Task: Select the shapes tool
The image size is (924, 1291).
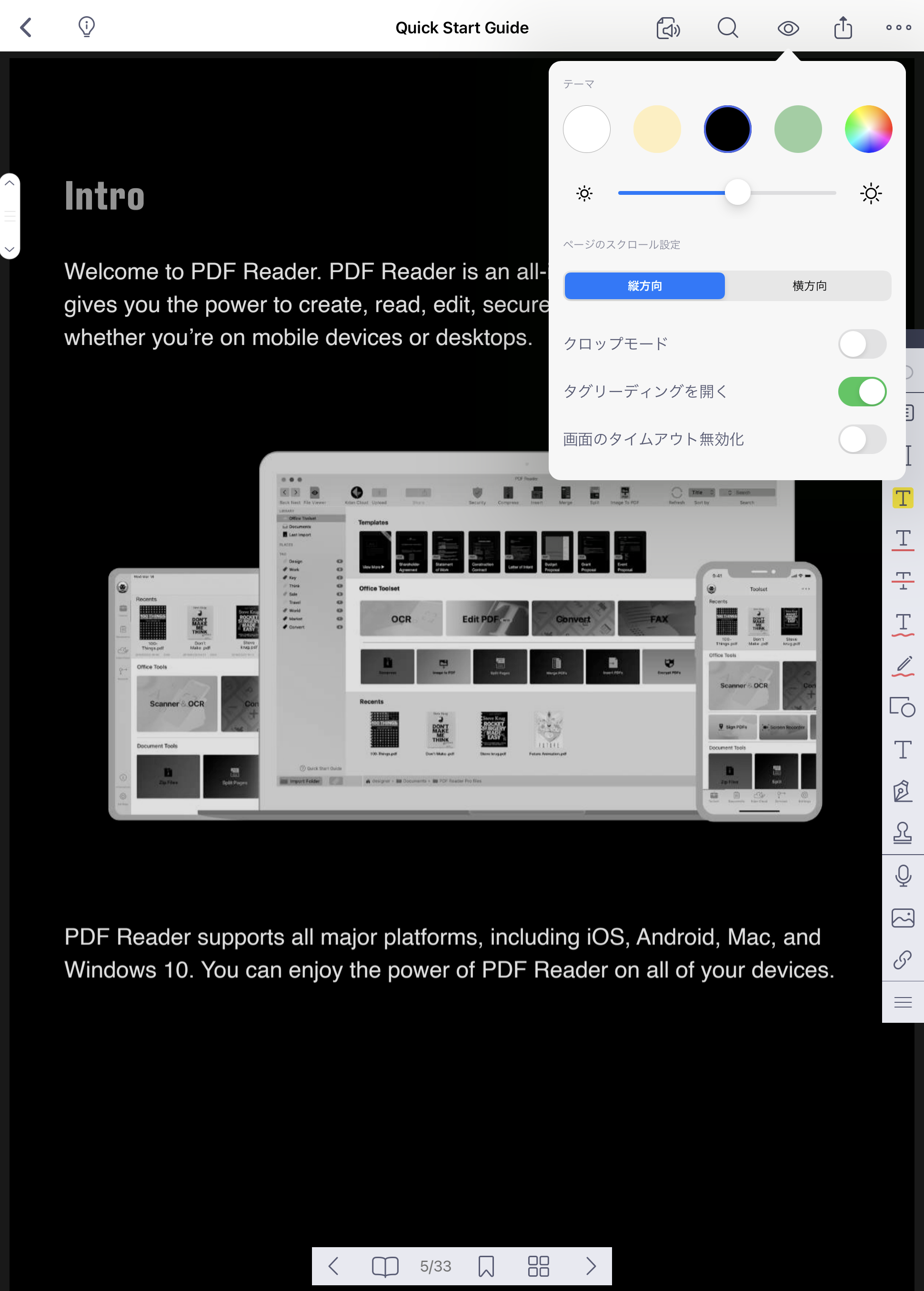Action: 903,707
